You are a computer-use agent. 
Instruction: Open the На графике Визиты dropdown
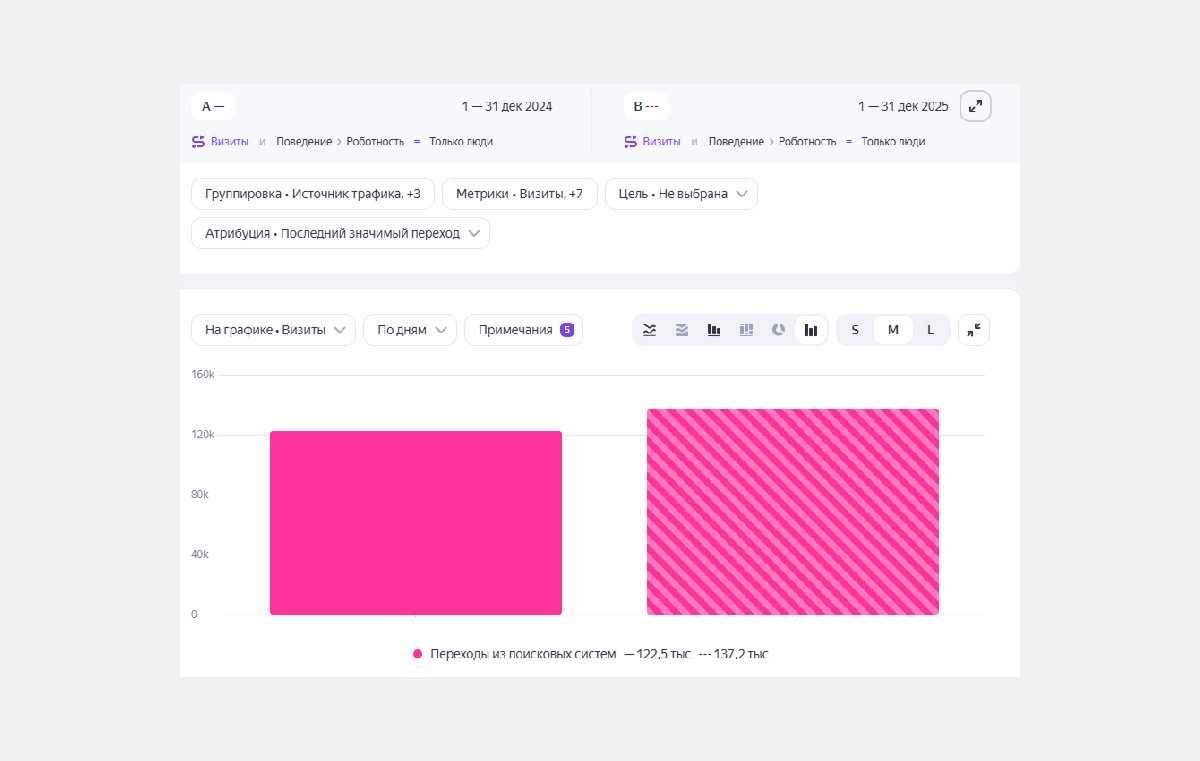273,330
